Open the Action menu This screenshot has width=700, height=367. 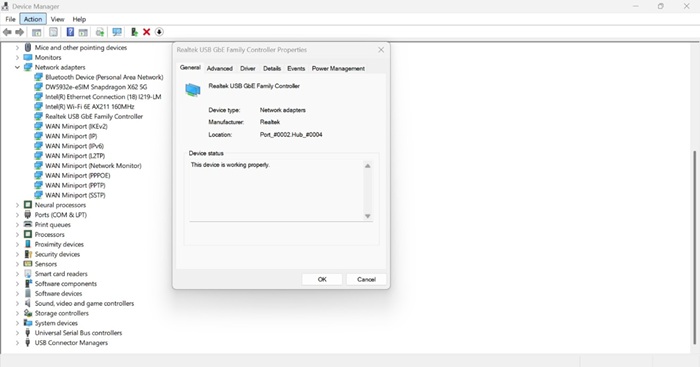tap(33, 19)
